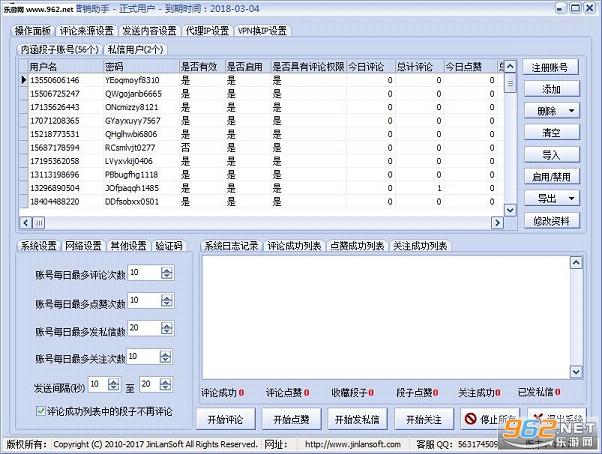The height and width of the screenshot is (454, 602).
Task: Click the 是否具有评论权限 column header
Action: click(308, 67)
